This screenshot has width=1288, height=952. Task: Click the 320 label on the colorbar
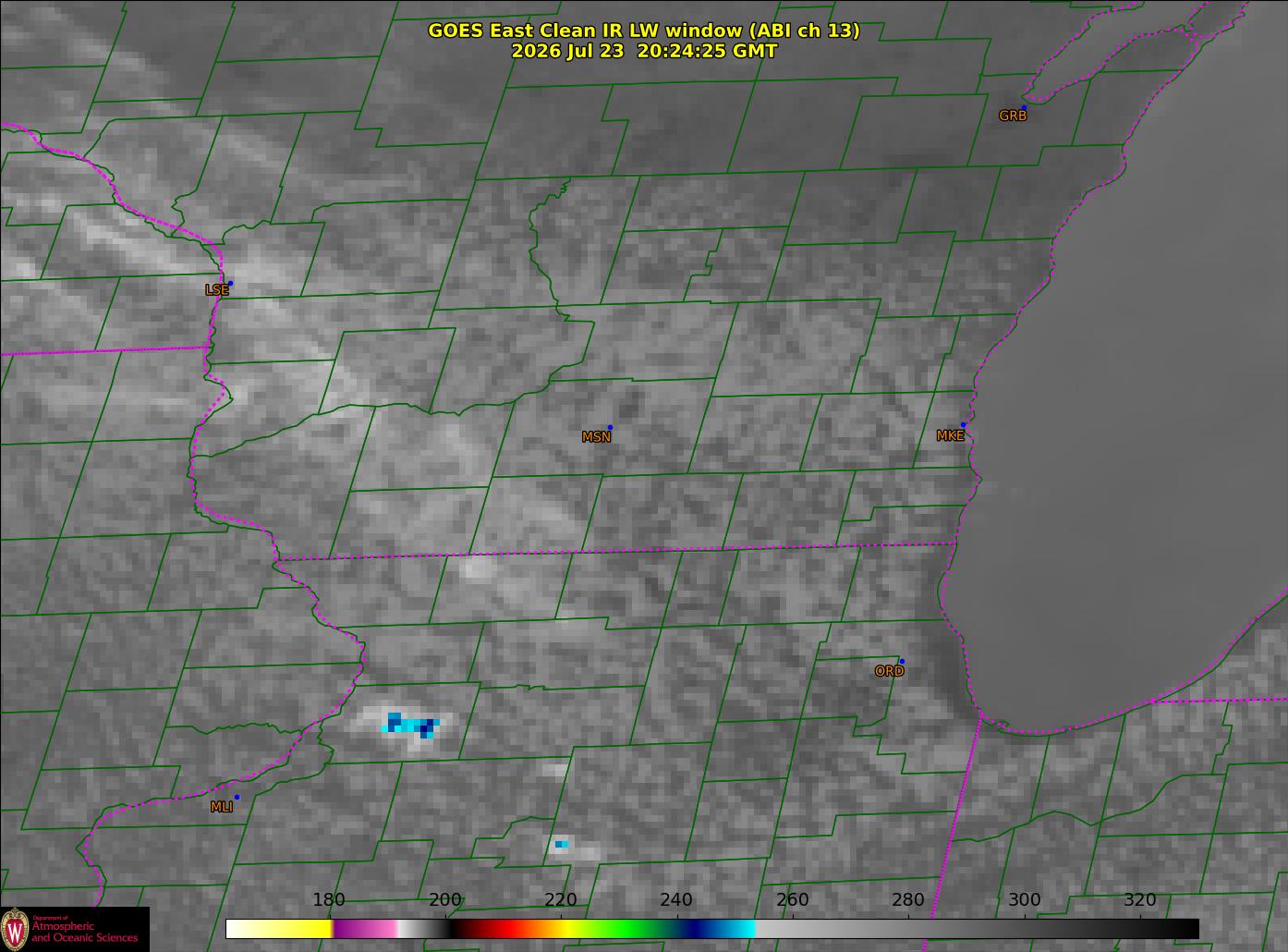click(x=1140, y=900)
